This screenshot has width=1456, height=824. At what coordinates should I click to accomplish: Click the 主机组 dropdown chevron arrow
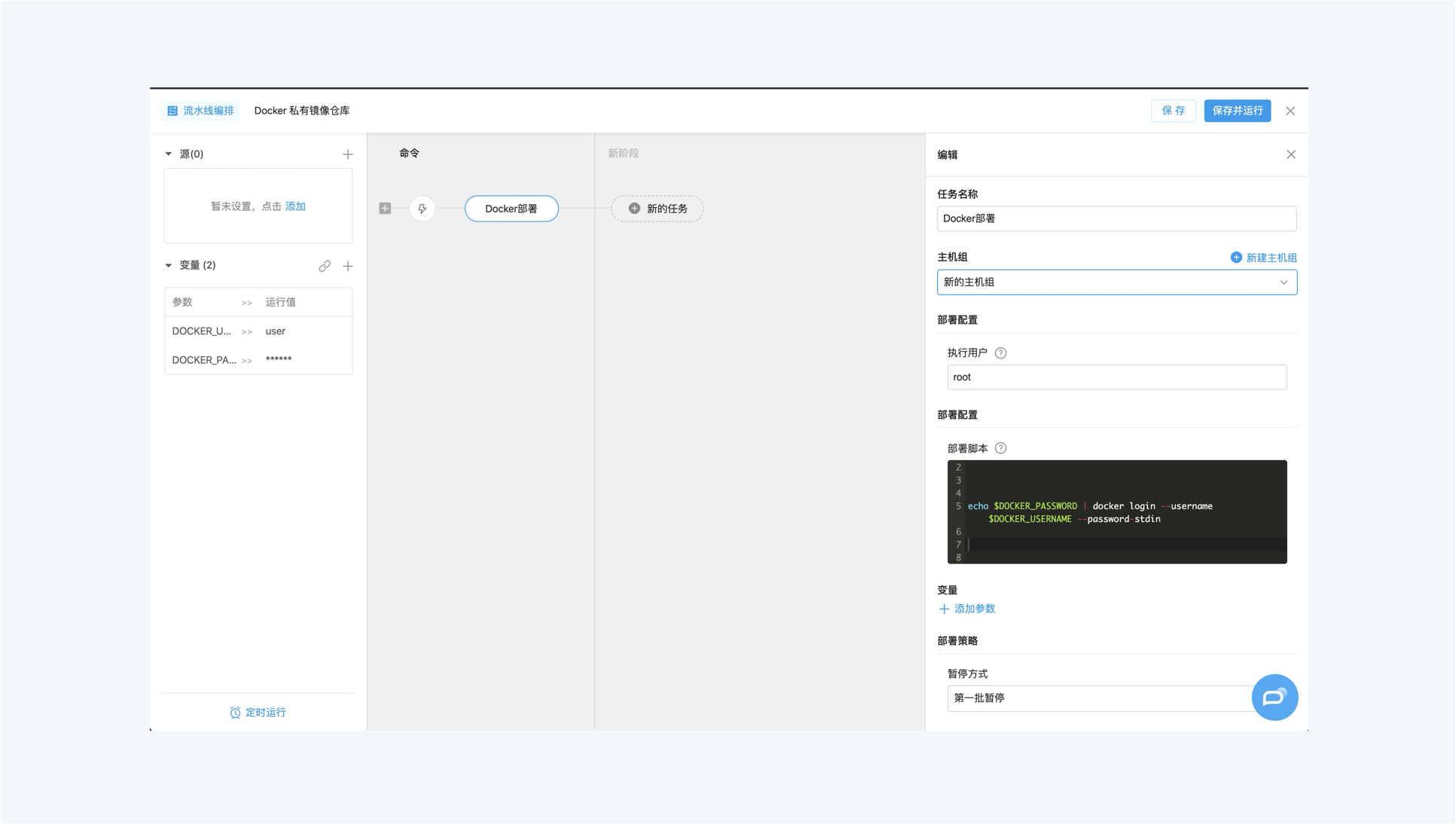pyautogui.click(x=1284, y=282)
